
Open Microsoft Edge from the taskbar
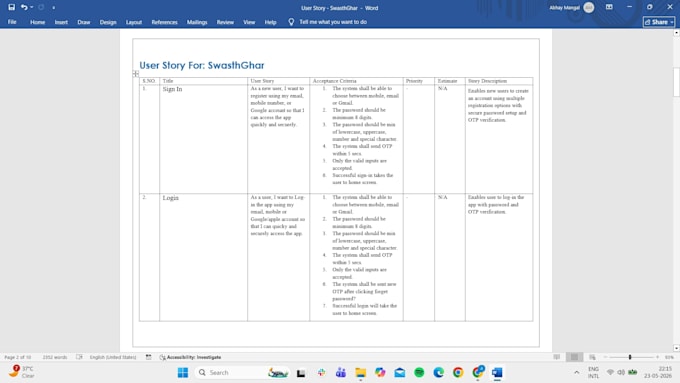click(438, 373)
